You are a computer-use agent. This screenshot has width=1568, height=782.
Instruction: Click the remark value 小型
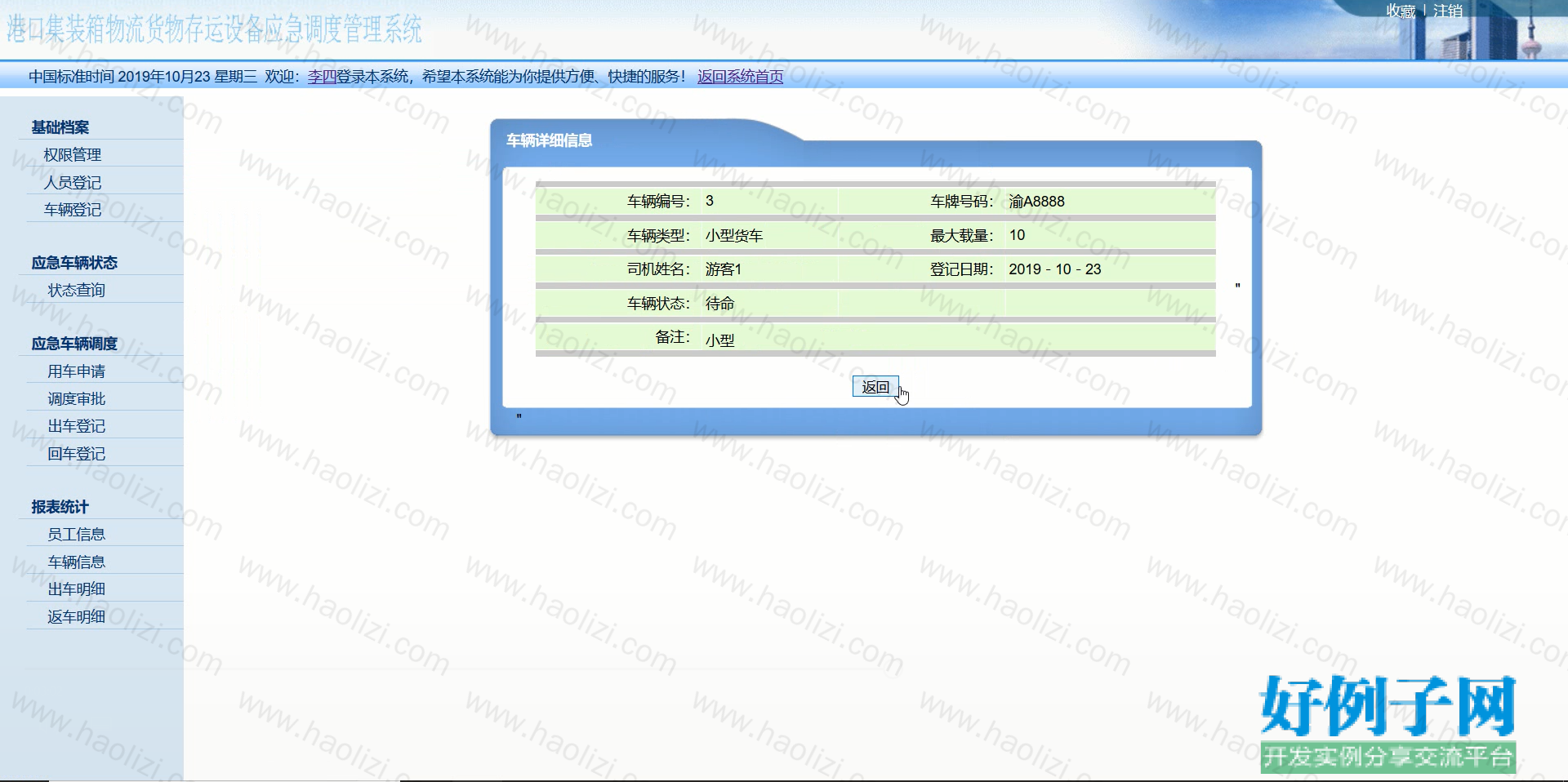719,340
